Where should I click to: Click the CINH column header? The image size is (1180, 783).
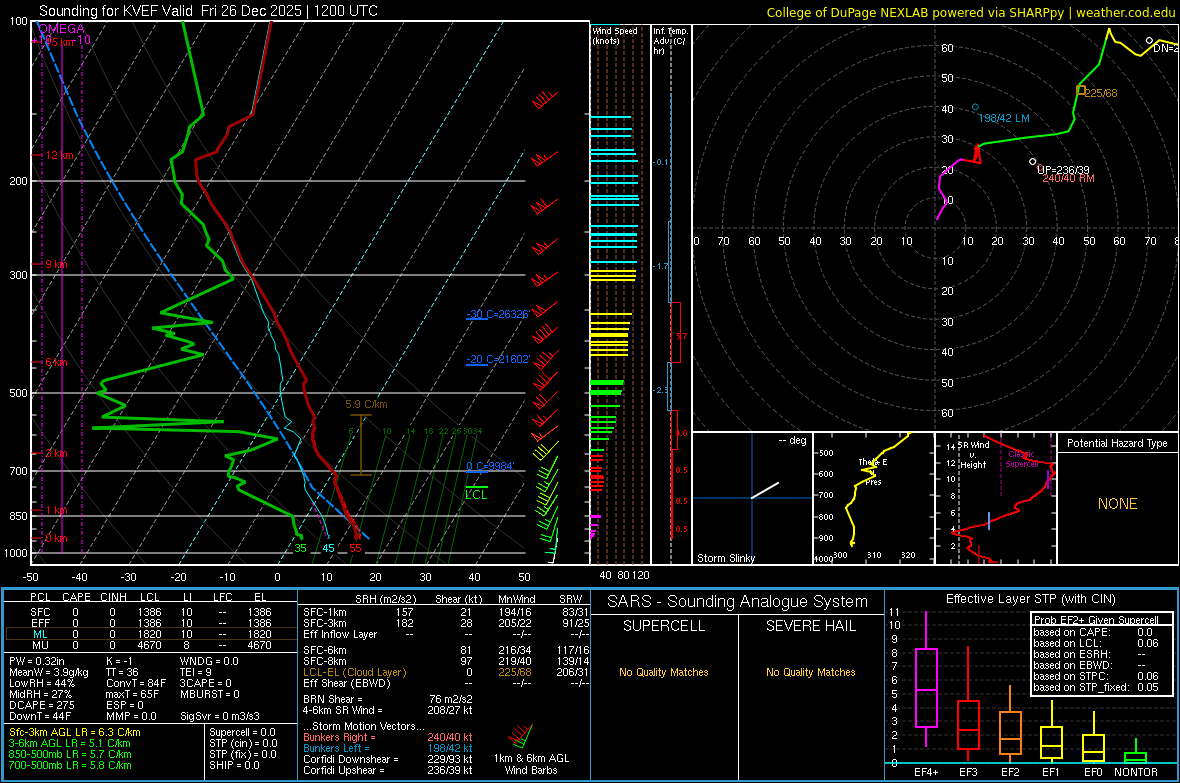(113, 597)
